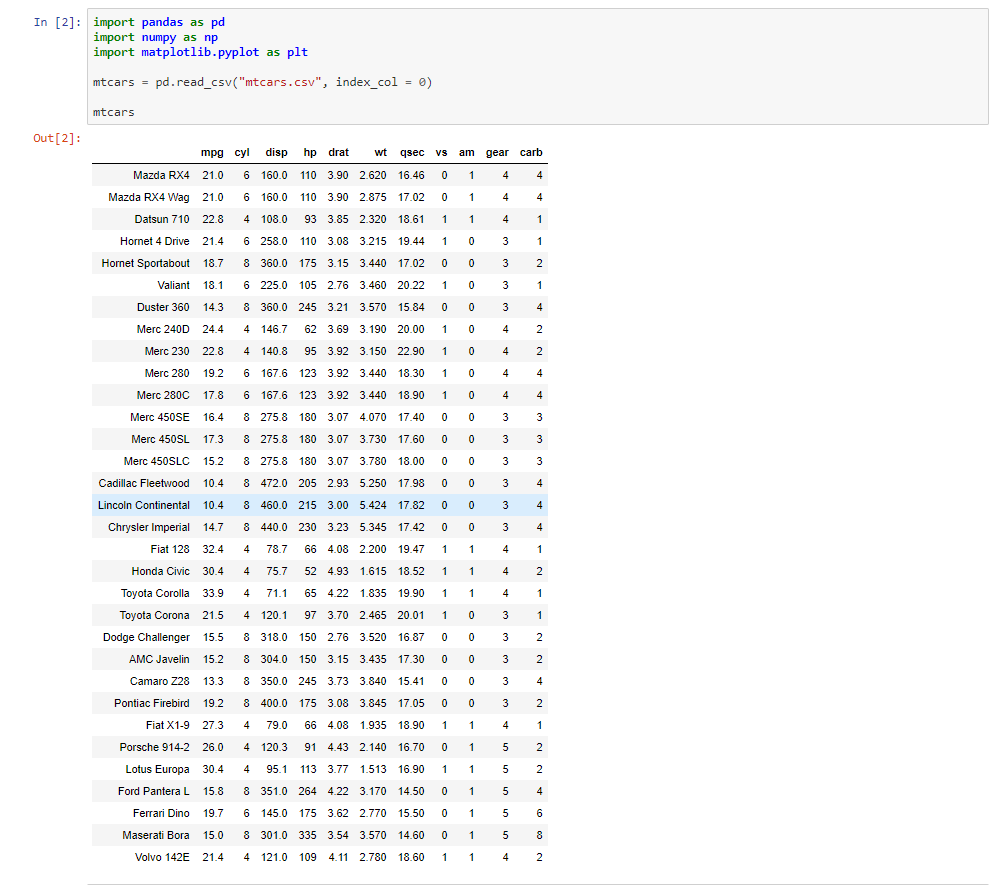Select the Out[2]: prompt label
The width and height of the screenshot is (1003, 885).
click(58, 138)
